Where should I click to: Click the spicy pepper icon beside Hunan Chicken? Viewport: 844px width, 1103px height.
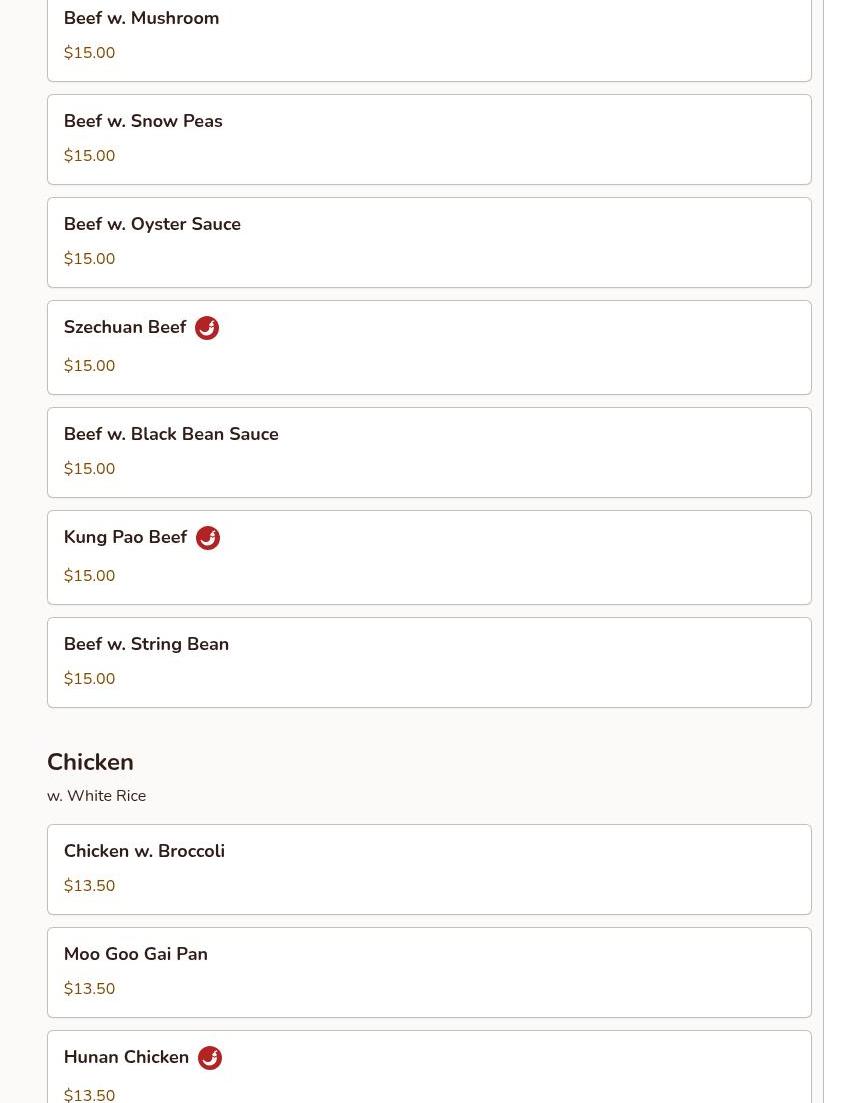coord(210,1058)
